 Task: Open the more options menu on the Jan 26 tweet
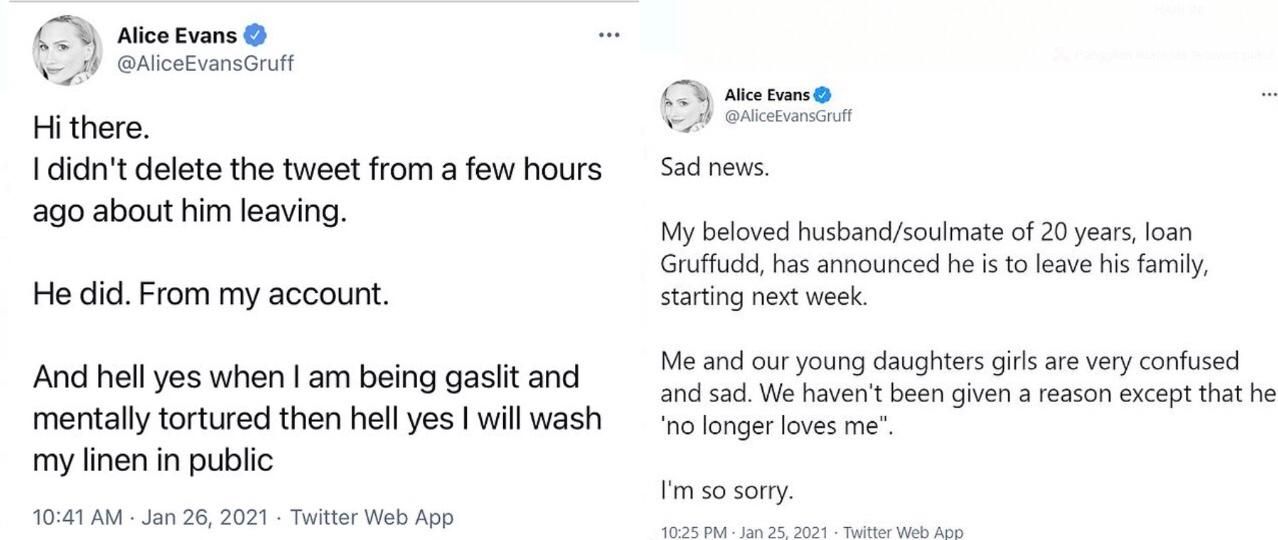609,35
